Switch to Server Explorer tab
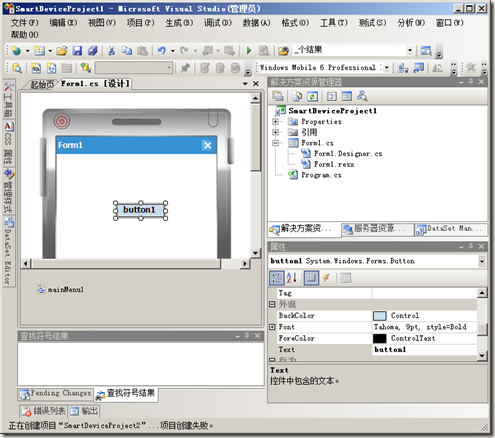Viewport: 495px width, 438px height. [x=377, y=229]
